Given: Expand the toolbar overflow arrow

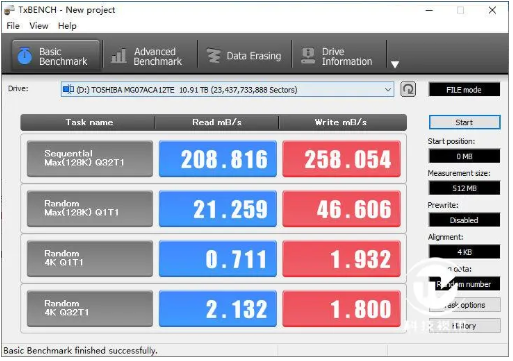Looking at the screenshot, I should [395, 64].
